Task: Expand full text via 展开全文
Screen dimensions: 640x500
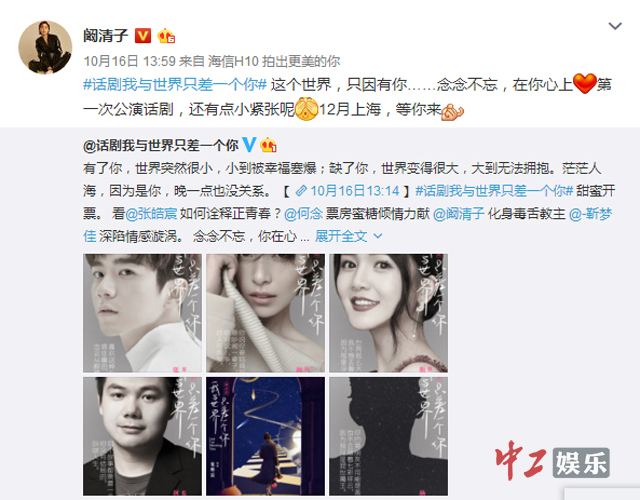Action: point(341,236)
